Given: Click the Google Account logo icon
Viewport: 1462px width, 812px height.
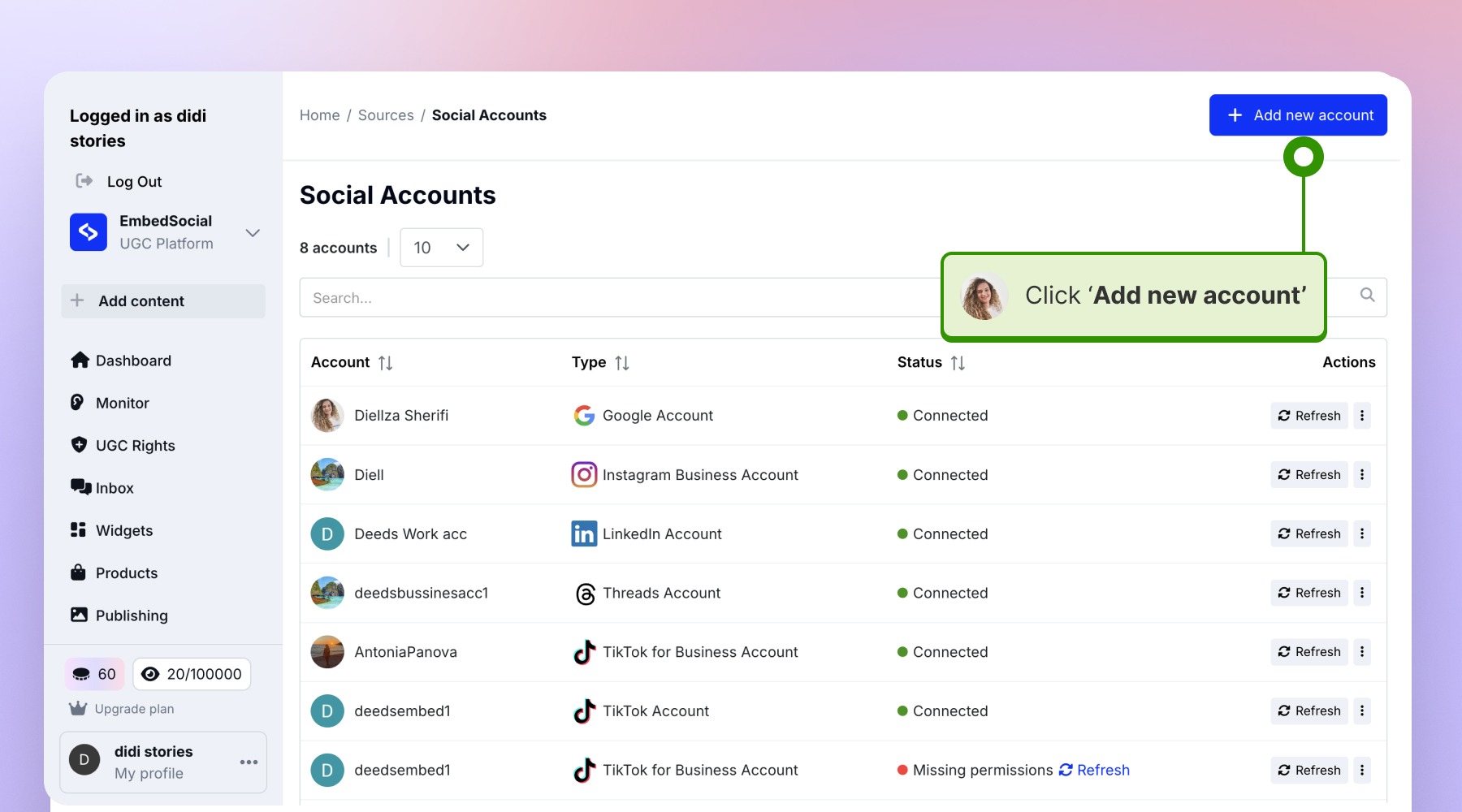Looking at the screenshot, I should (584, 416).
